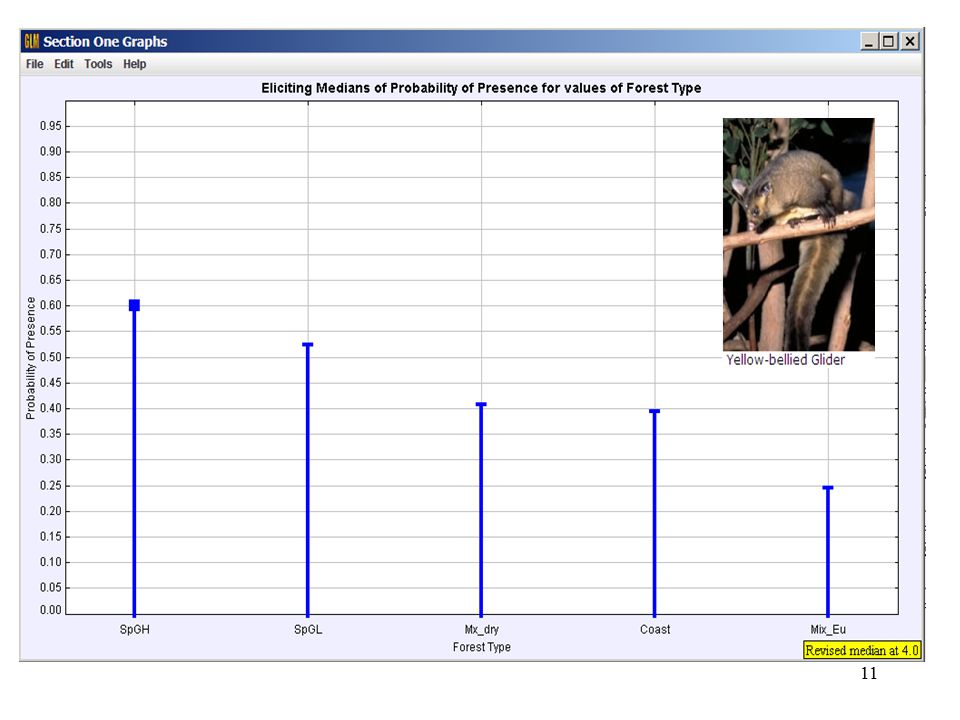Minimize the Section One Graphs window
960x720 pixels.
coord(869,42)
